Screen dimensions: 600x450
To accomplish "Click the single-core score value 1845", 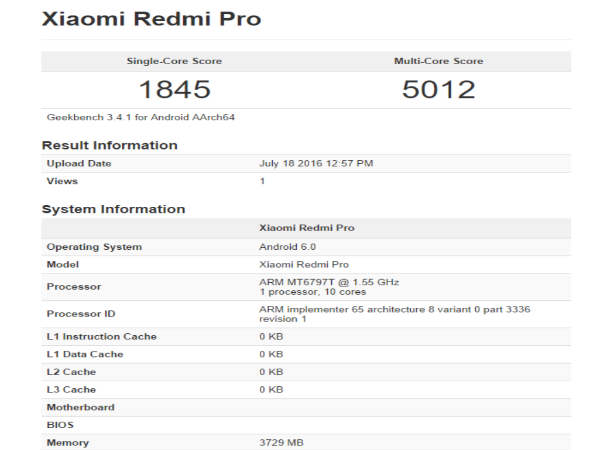I will 174,90.
